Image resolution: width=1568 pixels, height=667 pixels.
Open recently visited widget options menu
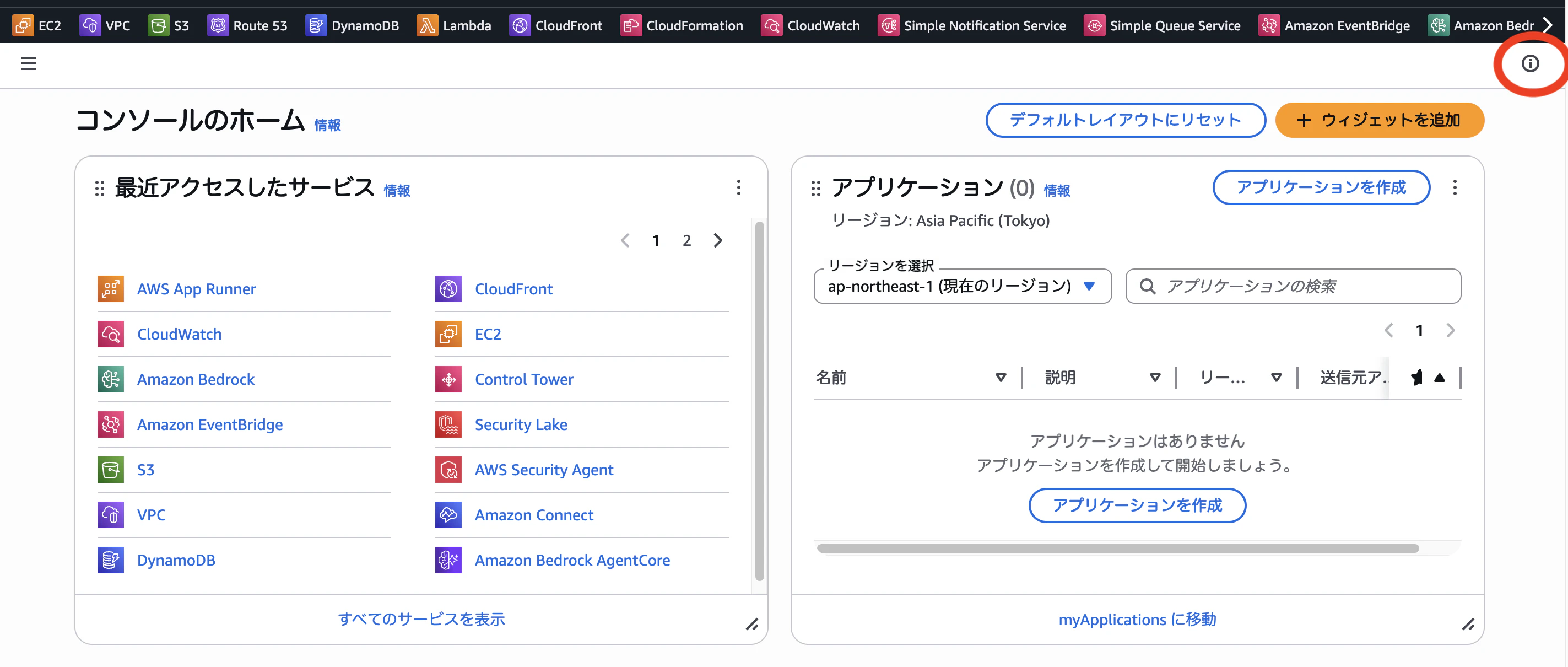click(739, 187)
